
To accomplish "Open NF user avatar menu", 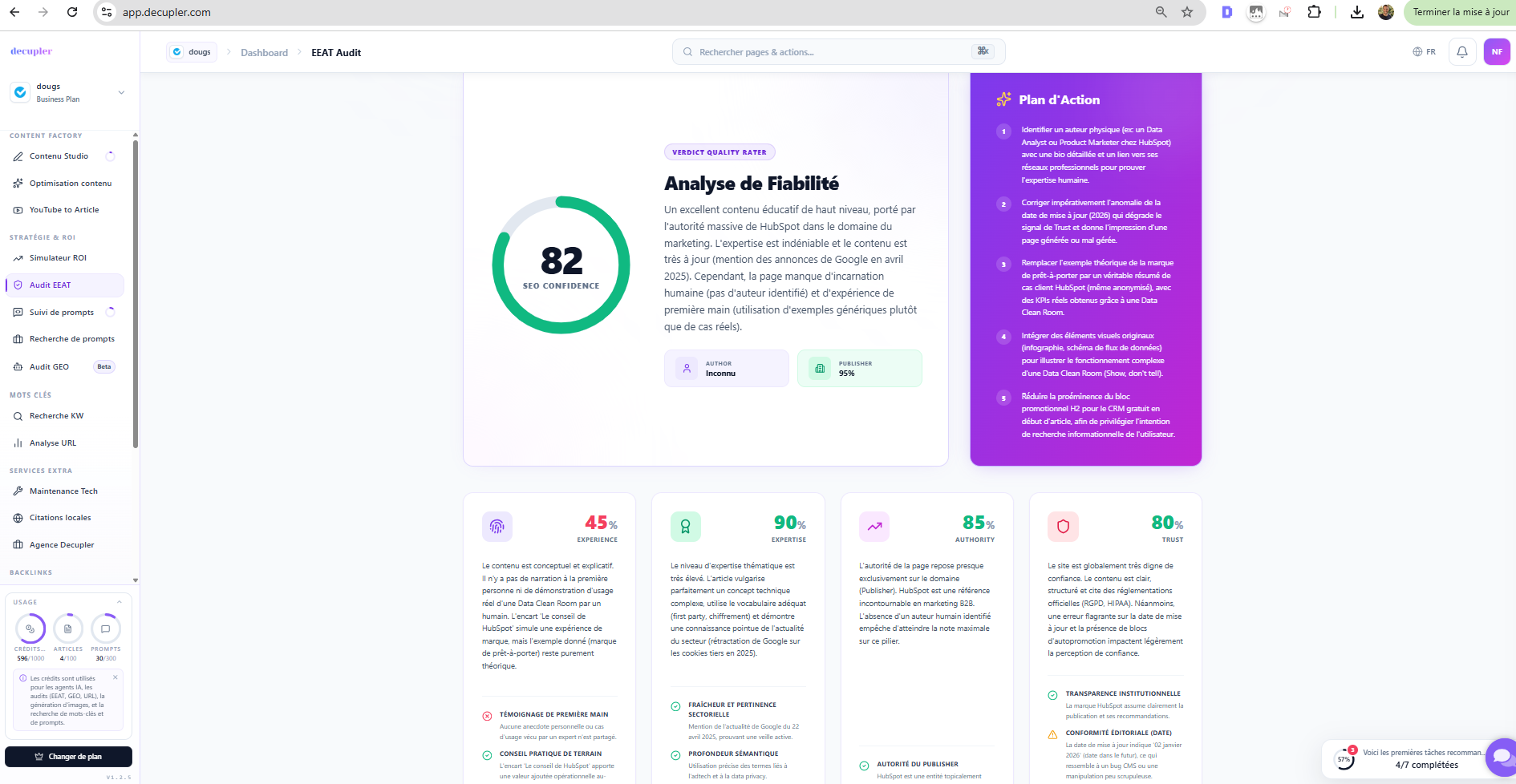I will tap(1497, 52).
